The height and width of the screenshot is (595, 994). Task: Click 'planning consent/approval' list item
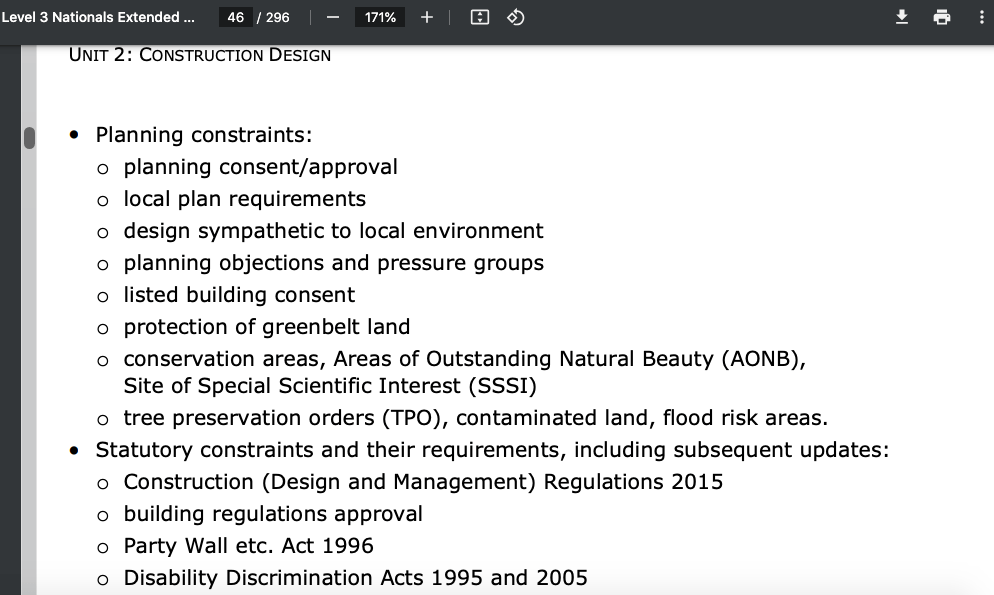point(260,167)
